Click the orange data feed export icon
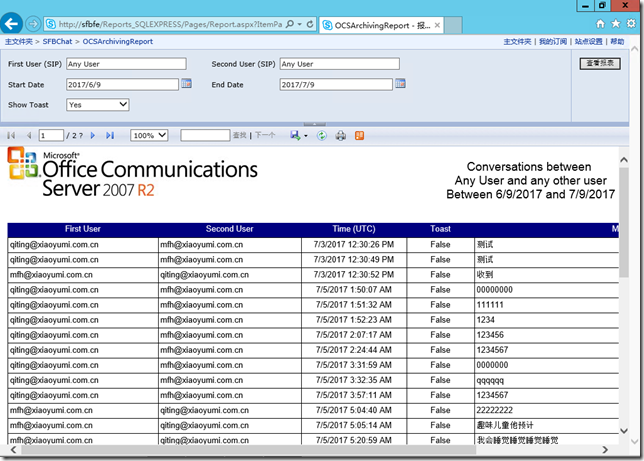This screenshot has width=644, height=461. [359, 136]
